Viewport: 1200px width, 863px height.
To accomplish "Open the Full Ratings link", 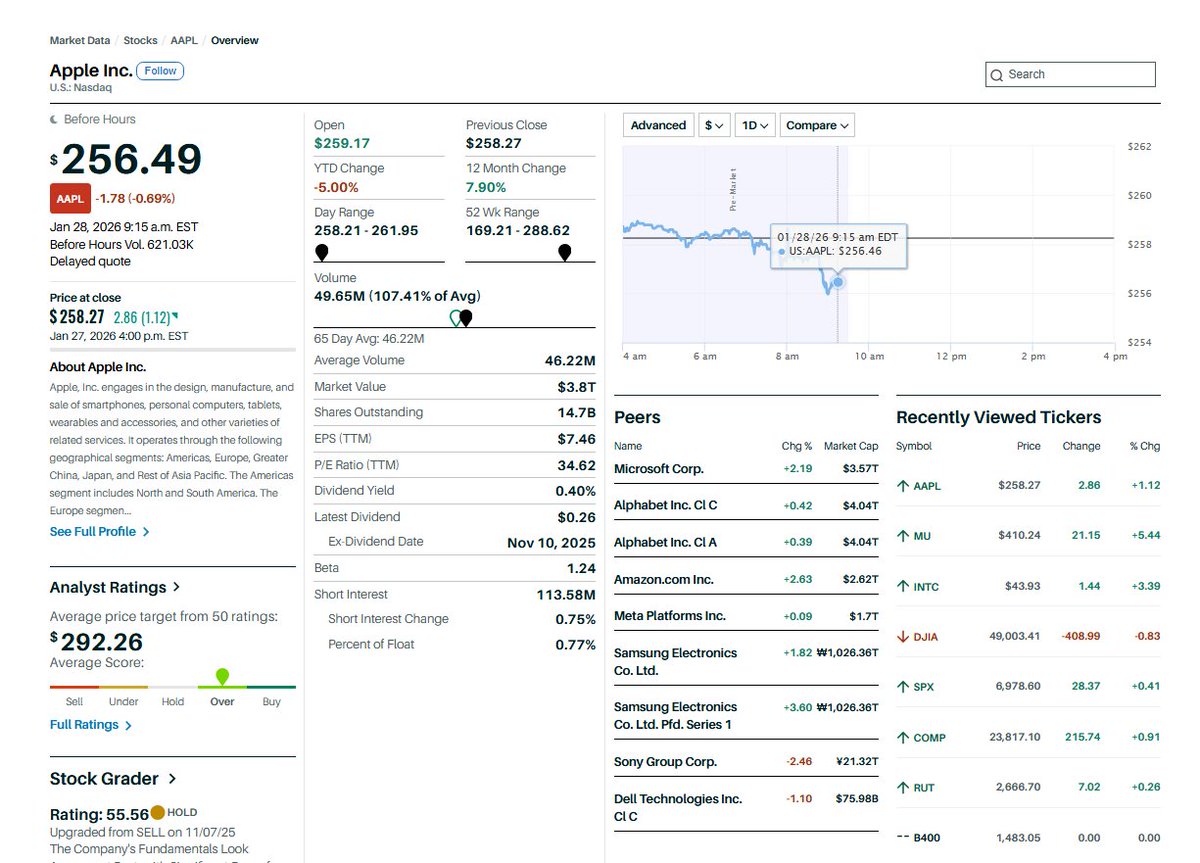I will [x=91, y=725].
